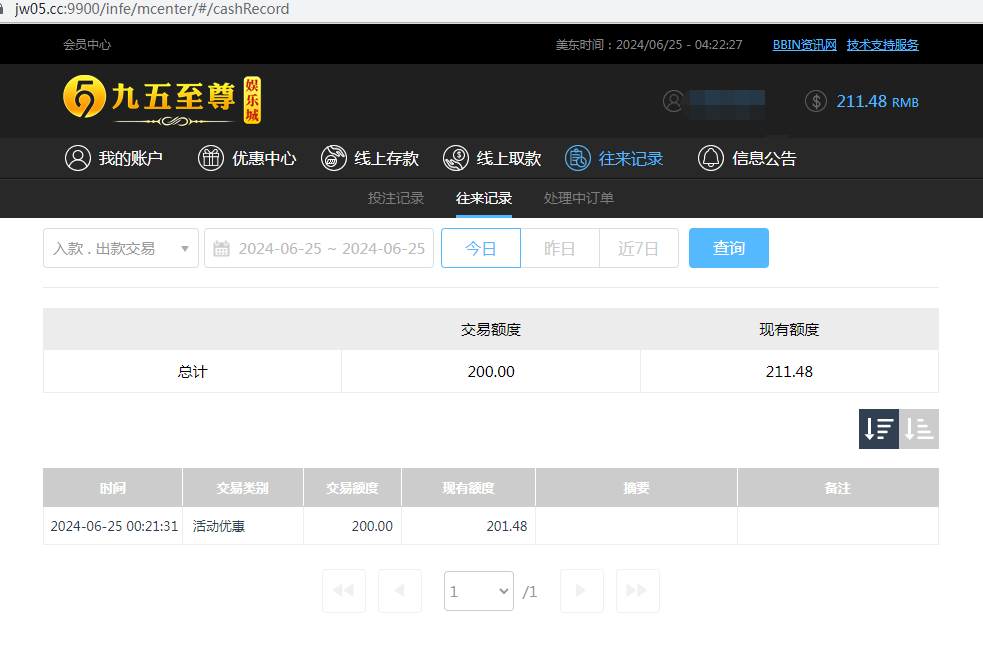The image size is (983, 663).
Task: Switch to the 投注记录 tab
Action: (396, 198)
